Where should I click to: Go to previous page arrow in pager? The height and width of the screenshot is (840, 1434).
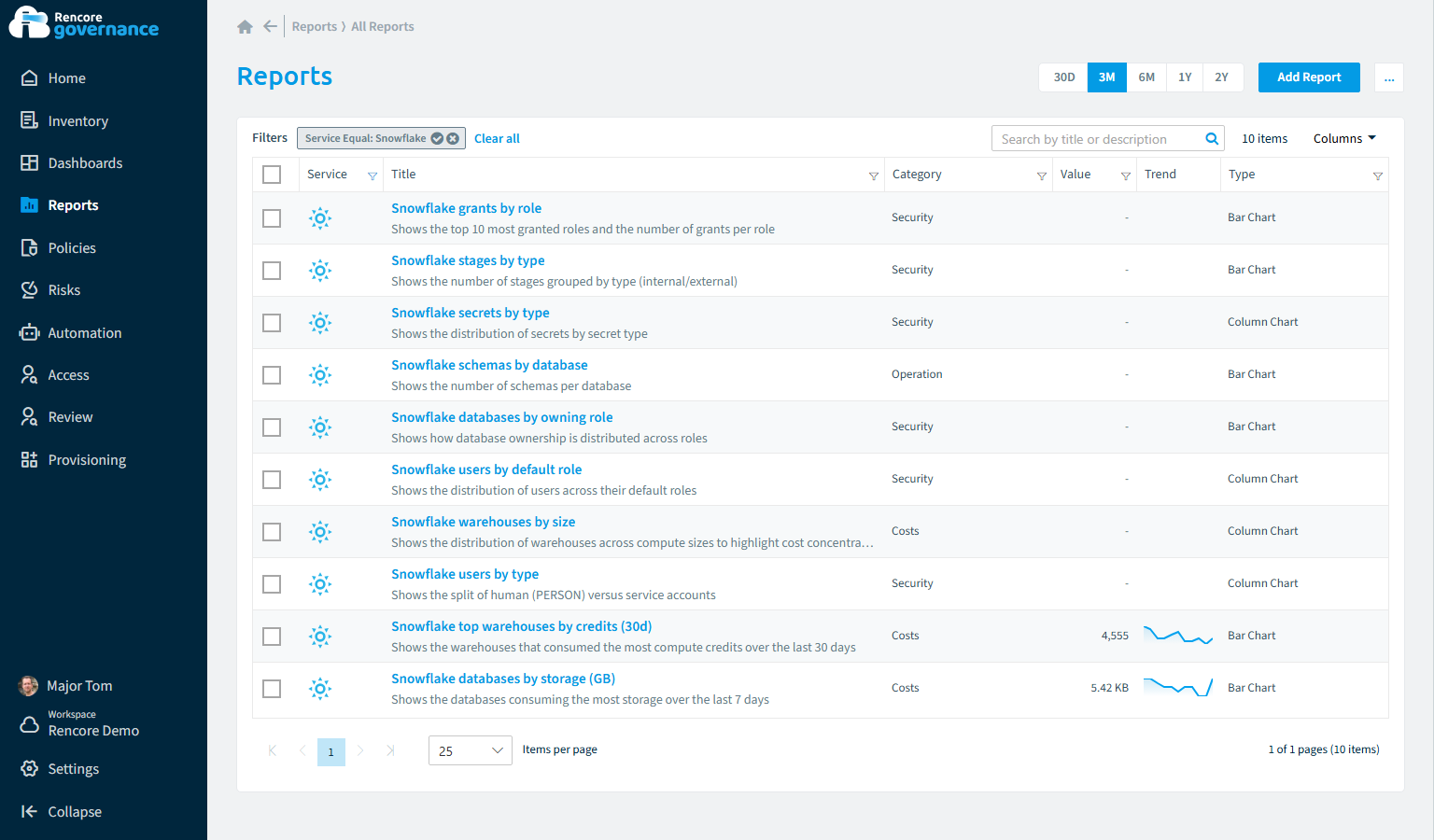click(x=302, y=750)
